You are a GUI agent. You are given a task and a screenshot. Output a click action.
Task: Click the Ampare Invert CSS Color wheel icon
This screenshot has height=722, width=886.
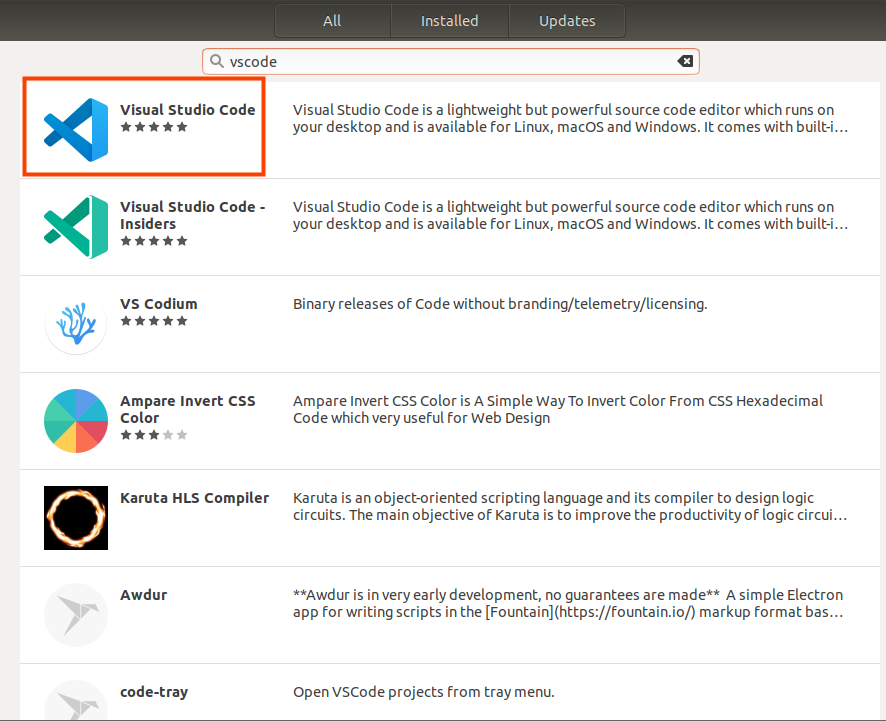click(x=75, y=421)
